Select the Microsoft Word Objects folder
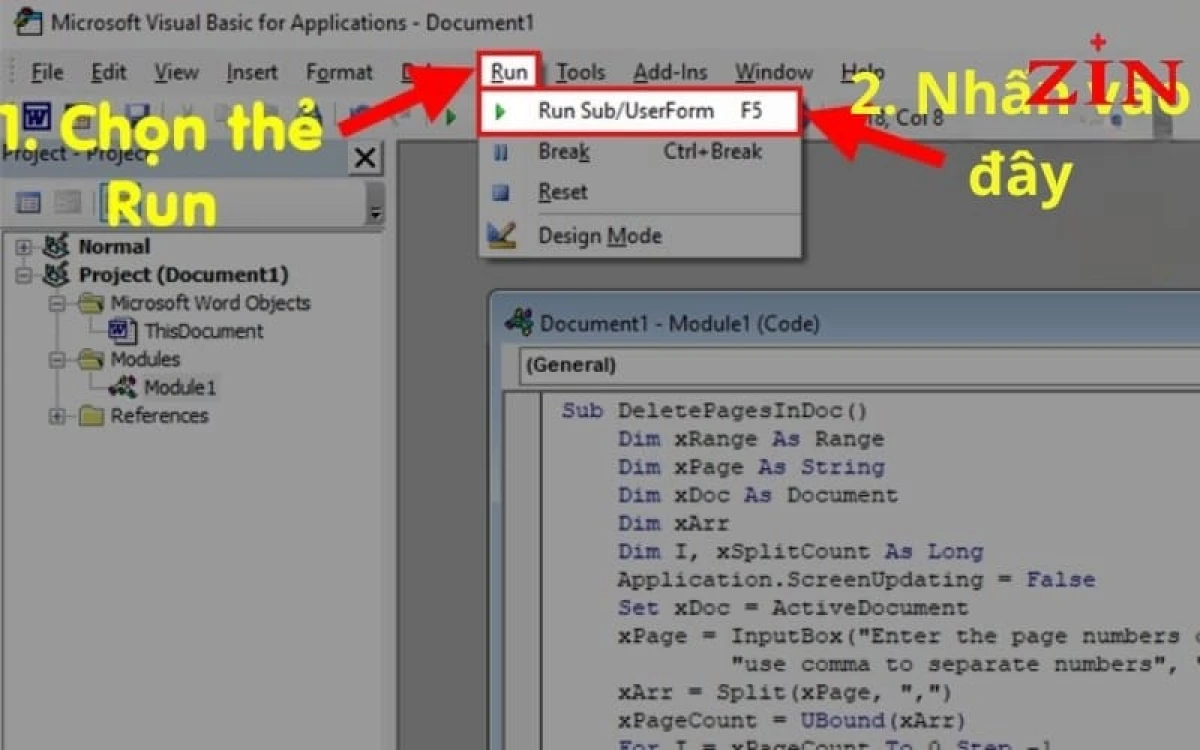 210,303
